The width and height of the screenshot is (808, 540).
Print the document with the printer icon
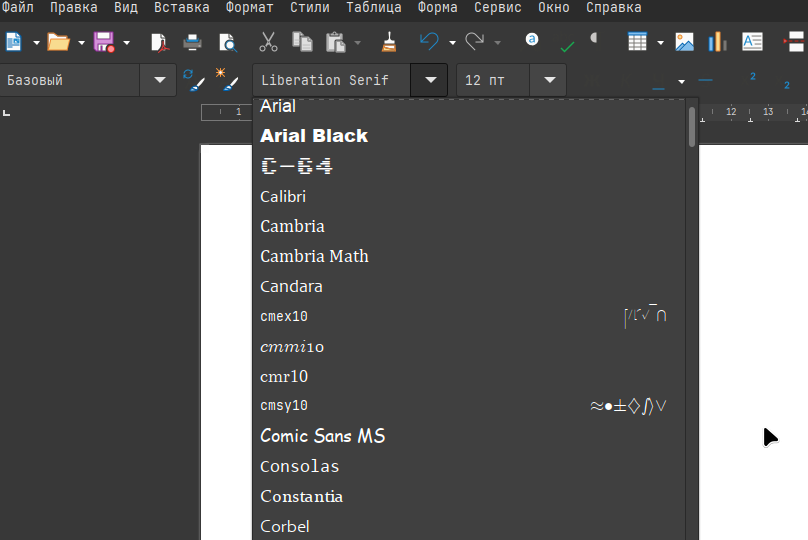pyautogui.click(x=192, y=42)
